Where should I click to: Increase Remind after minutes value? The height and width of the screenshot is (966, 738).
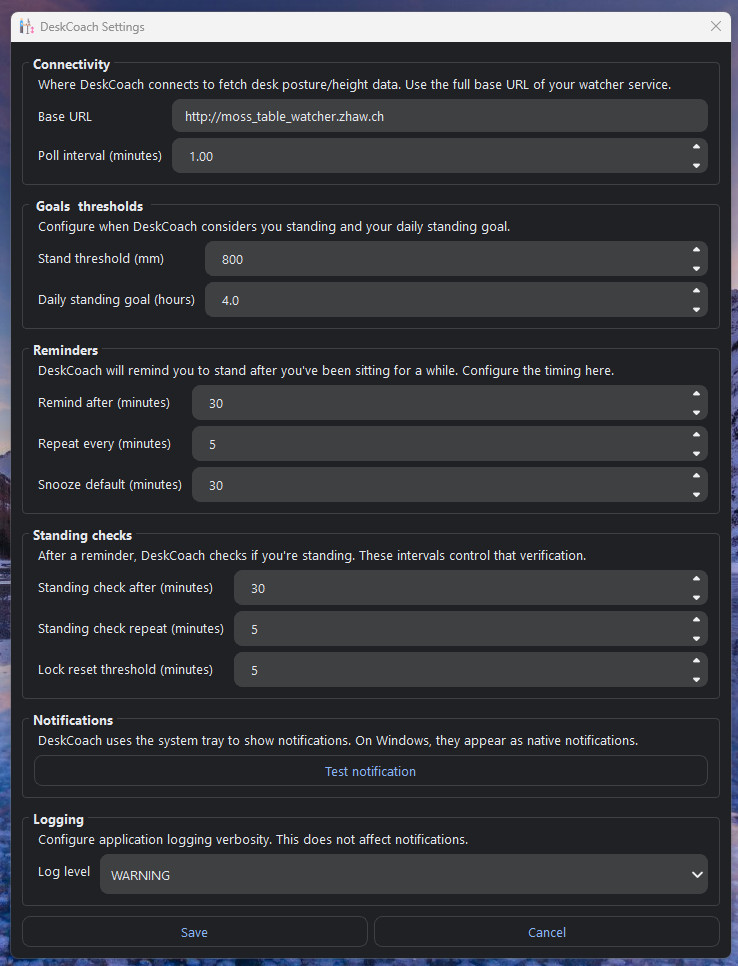click(696, 394)
